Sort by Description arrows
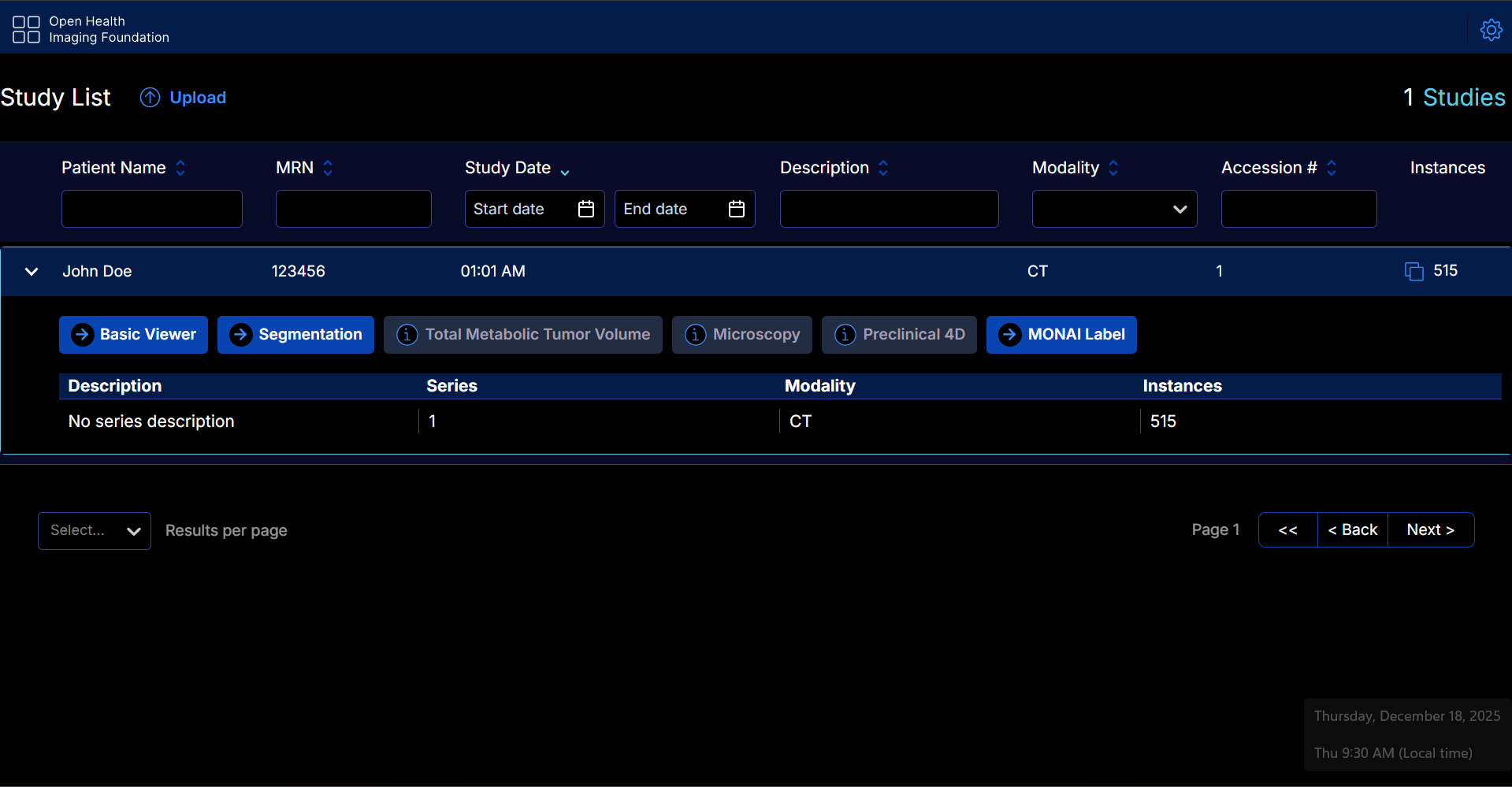 tap(883, 168)
